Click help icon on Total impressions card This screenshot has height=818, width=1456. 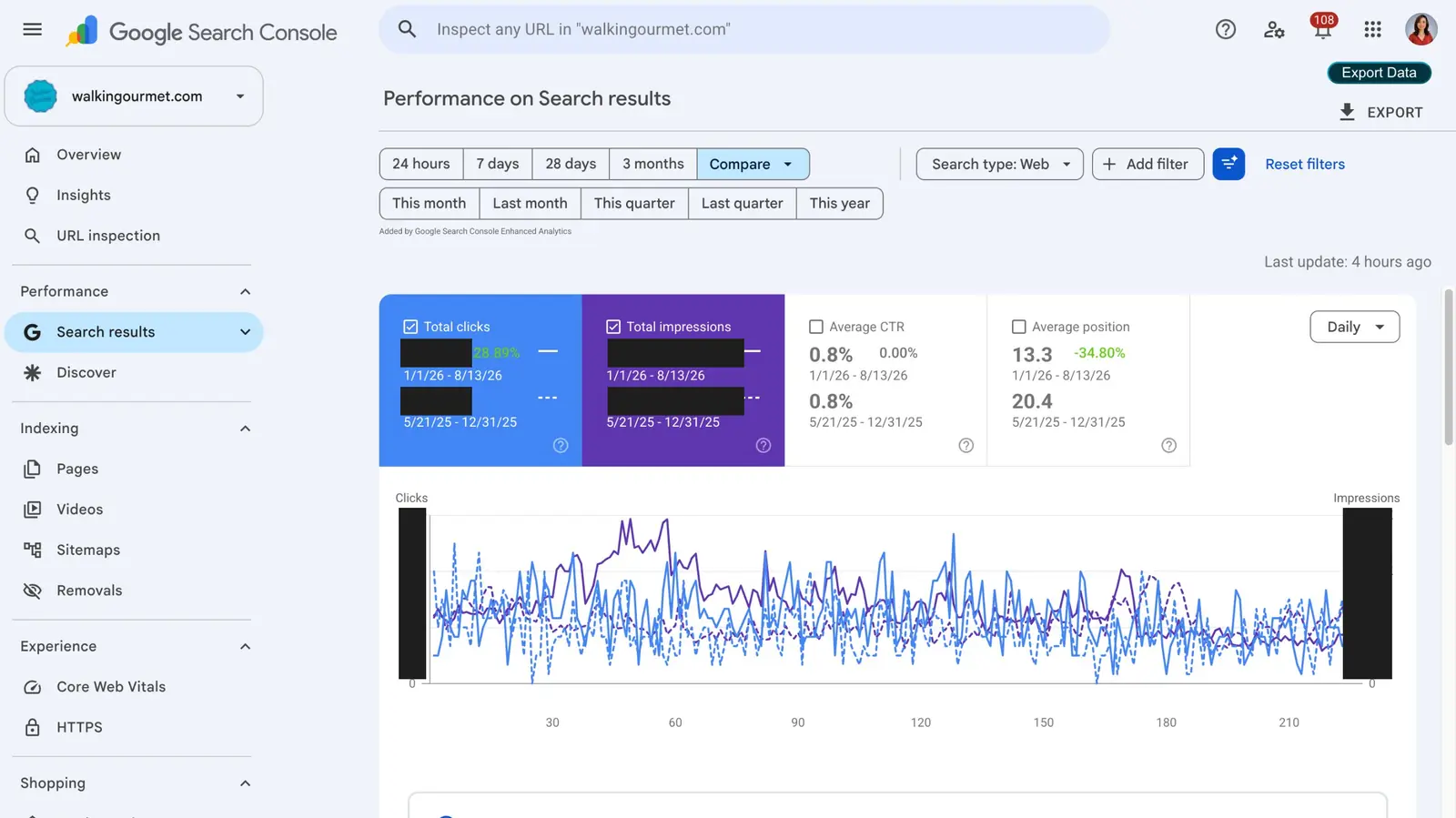763,445
